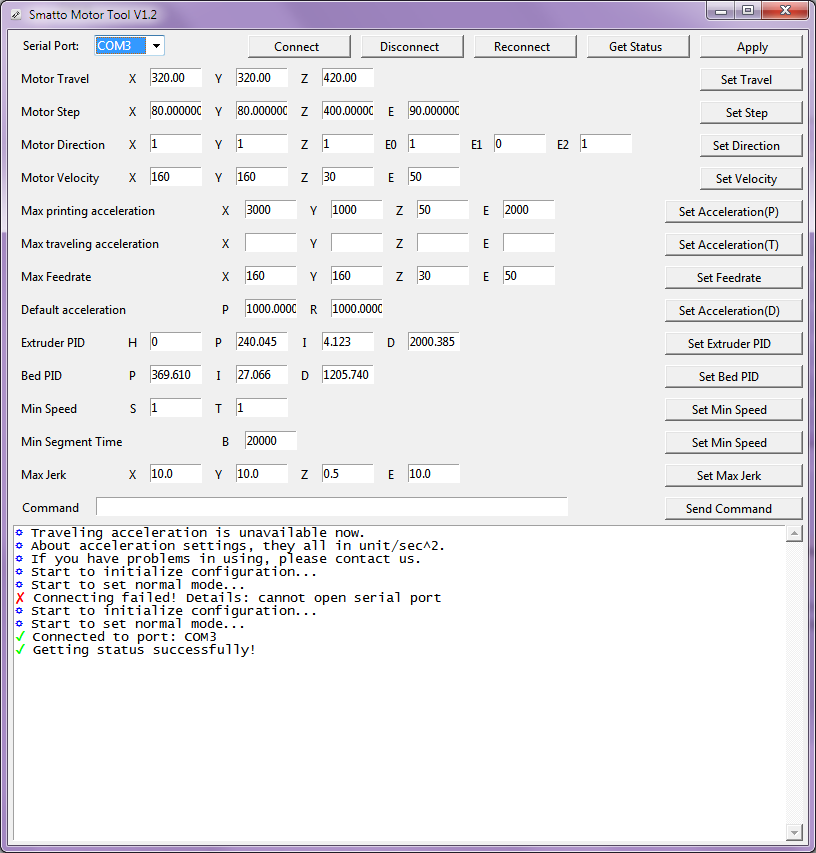Click Default acceleration P field
The width and height of the screenshot is (816, 853).
(270, 309)
